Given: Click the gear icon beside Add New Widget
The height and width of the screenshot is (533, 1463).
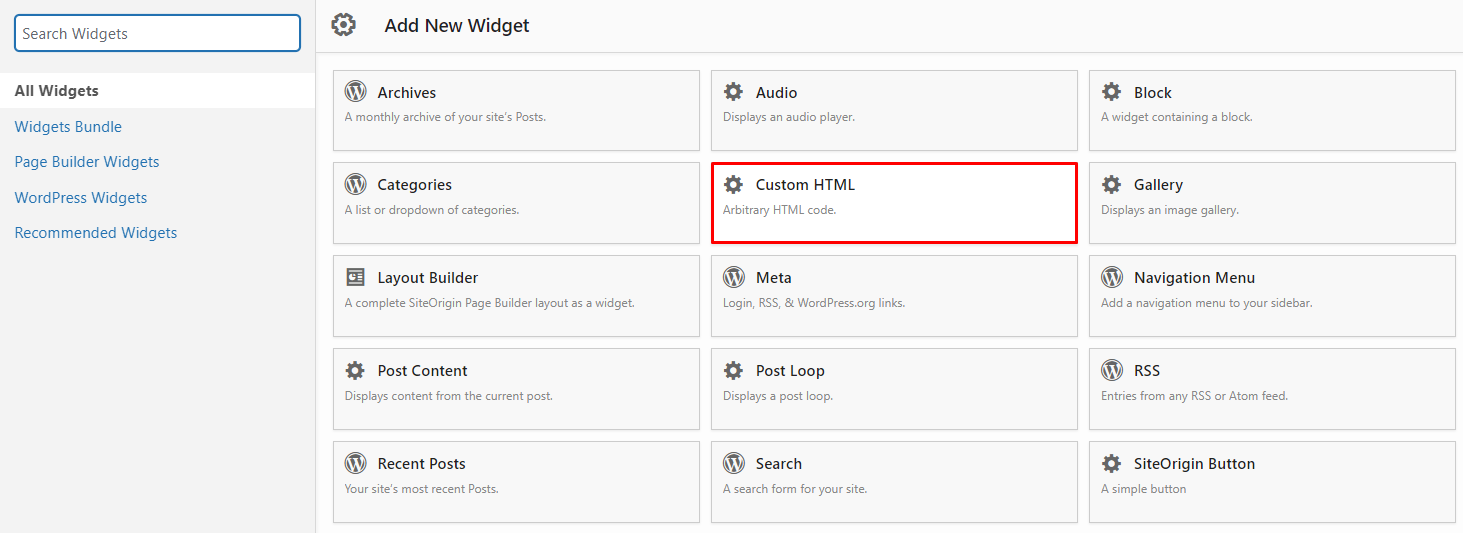Looking at the screenshot, I should coord(343,25).
